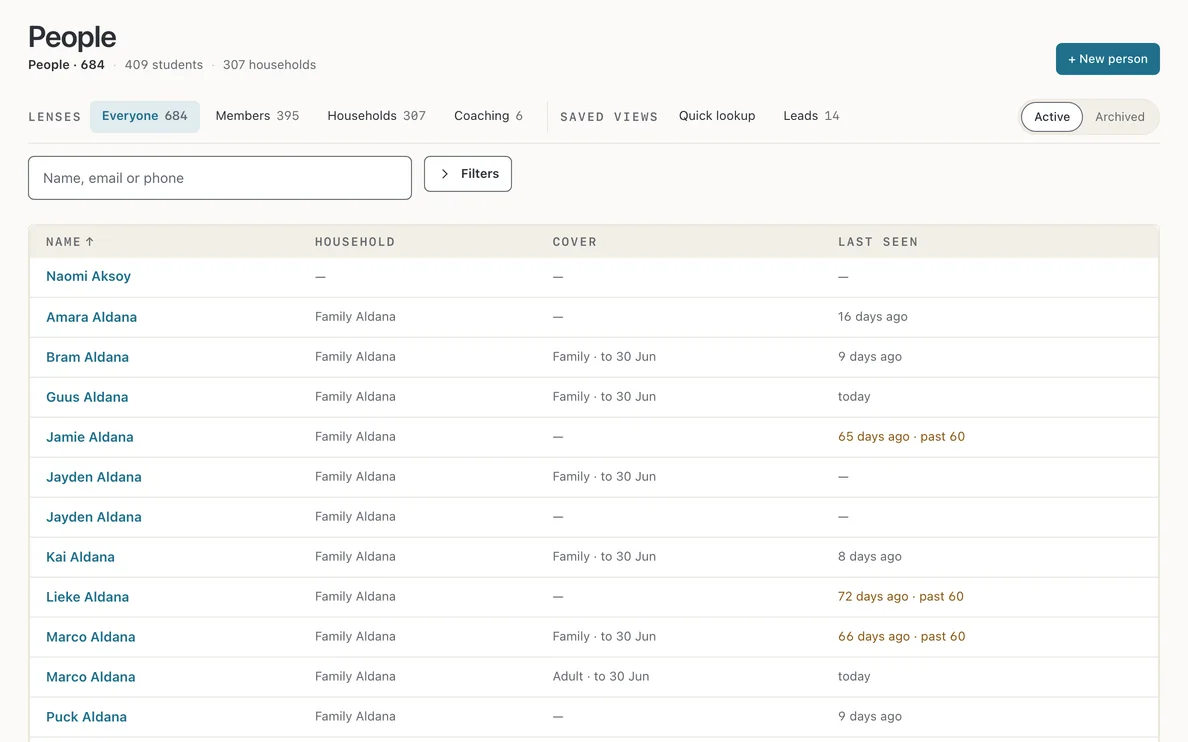The image size is (1188, 742).
Task: Open Bram Aldana's profile
Action: click(87, 357)
